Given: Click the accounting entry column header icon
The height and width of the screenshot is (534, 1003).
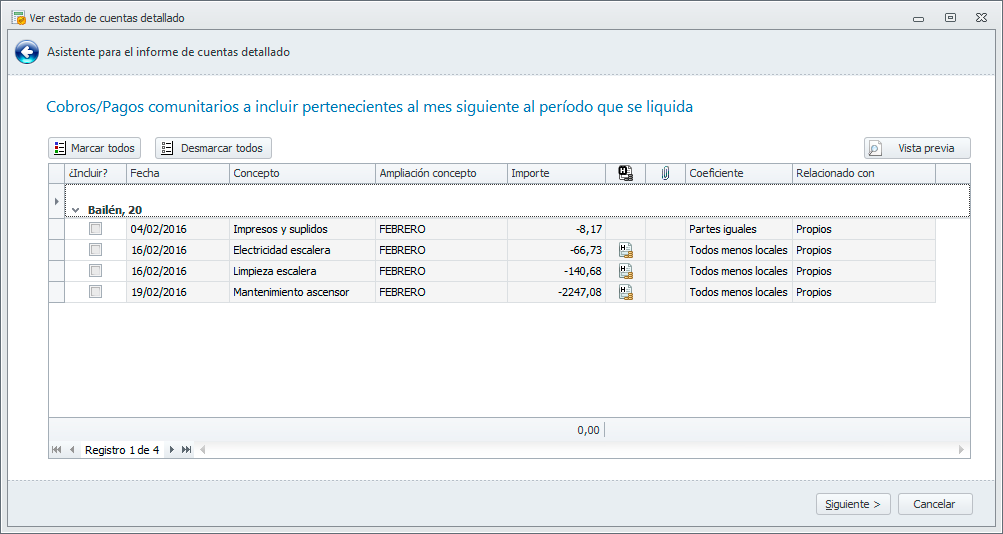Looking at the screenshot, I should coord(626,173).
